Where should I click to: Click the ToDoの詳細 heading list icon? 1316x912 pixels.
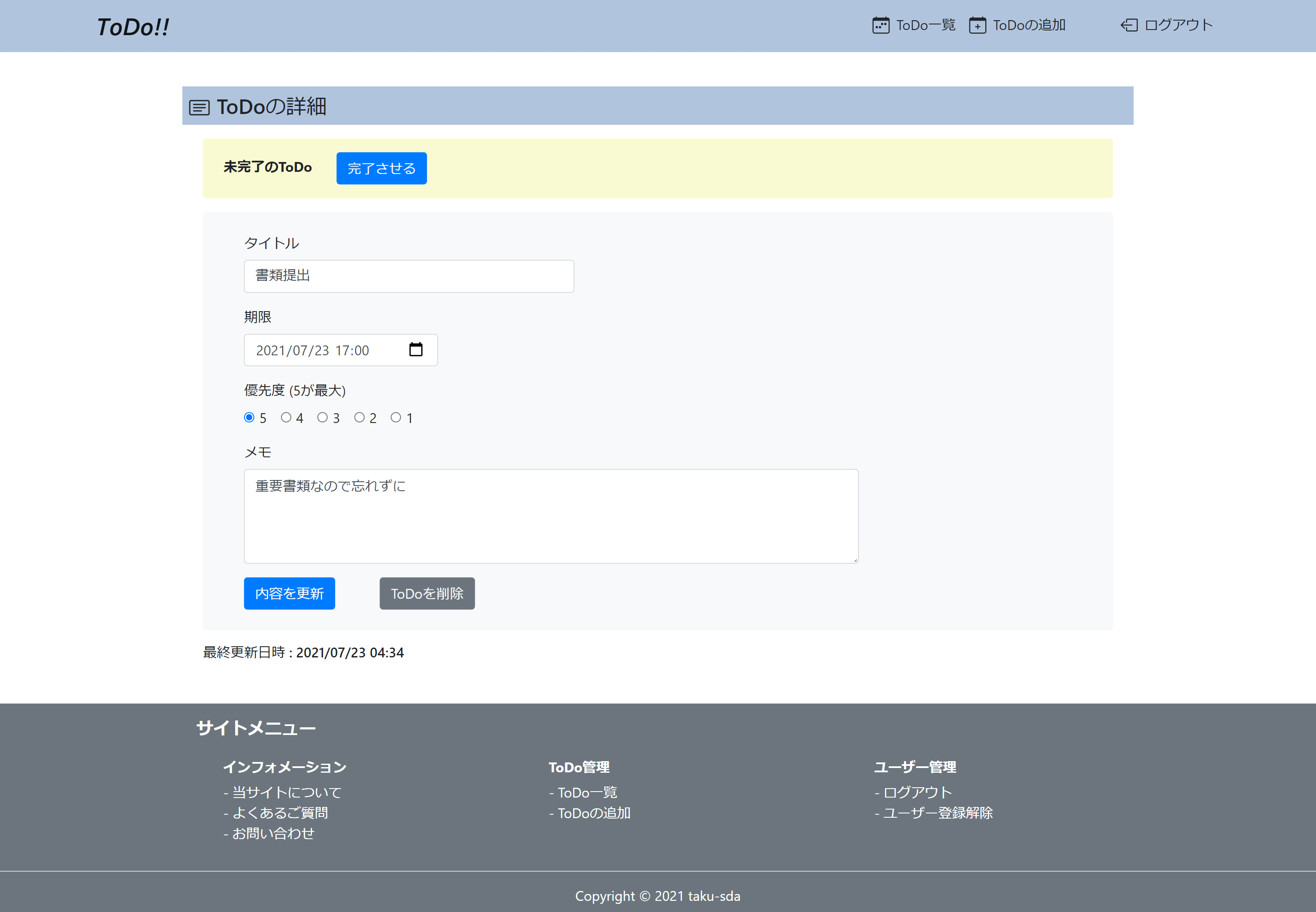tap(199, 108)
